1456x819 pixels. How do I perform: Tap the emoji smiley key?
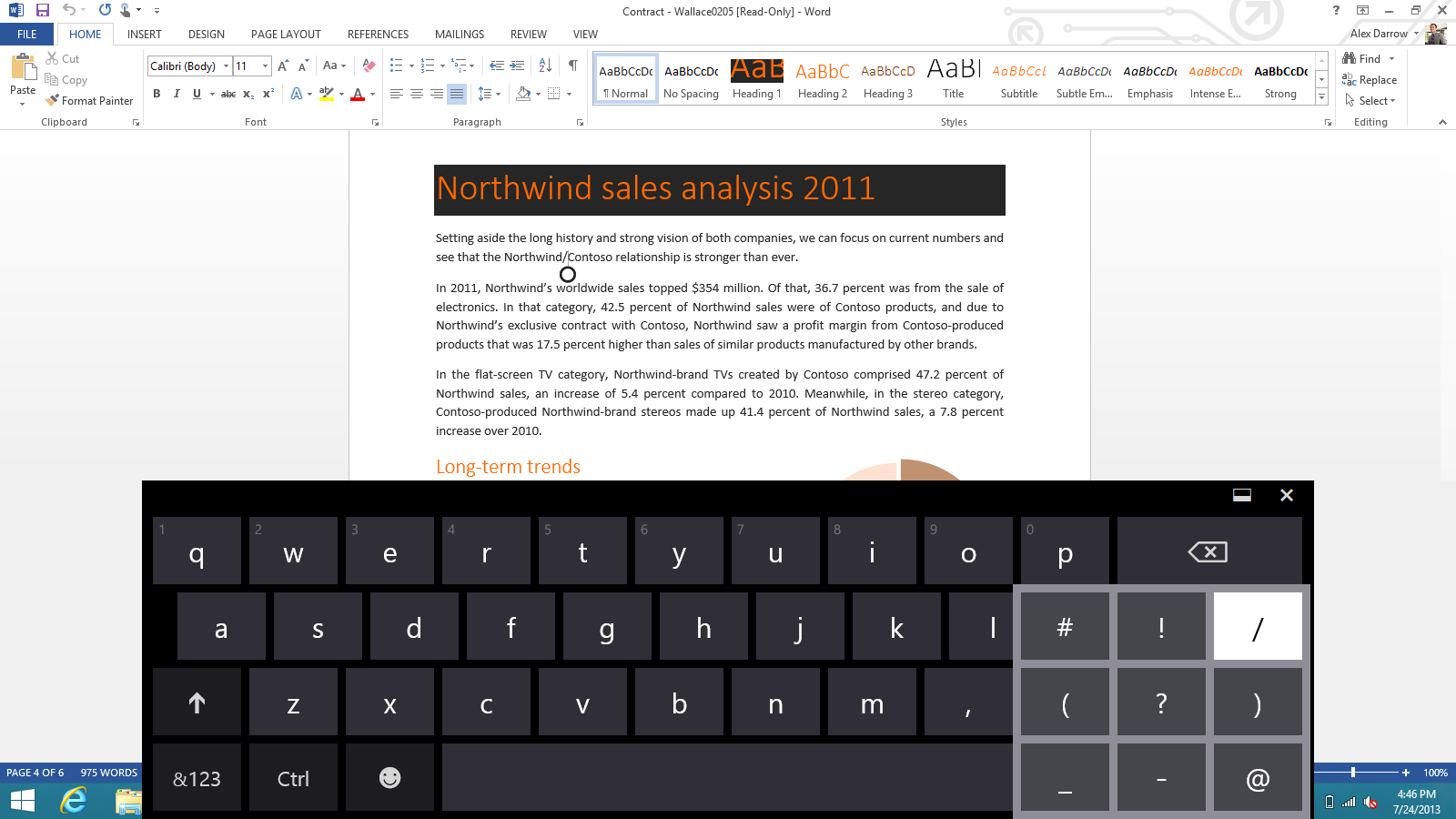click(389, 778)
